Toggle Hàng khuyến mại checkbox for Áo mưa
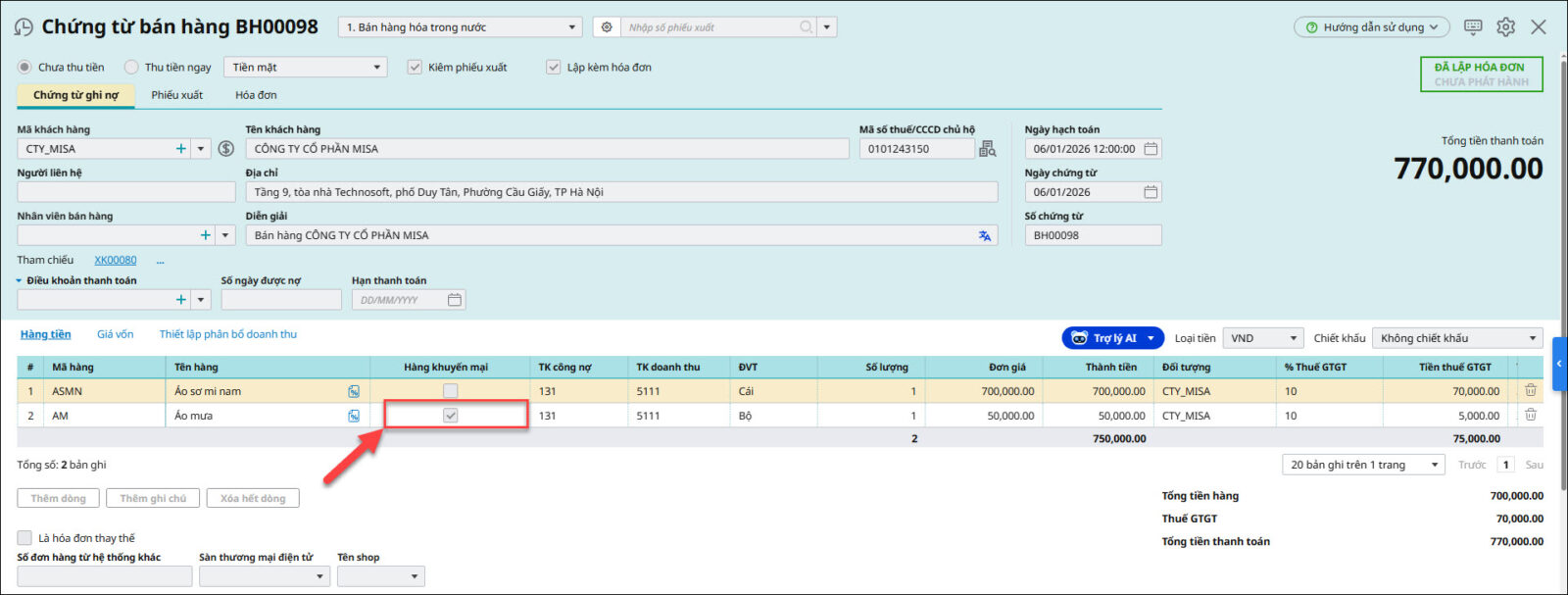This screenshot has height=595, width=1568. (x=450, y=416)
